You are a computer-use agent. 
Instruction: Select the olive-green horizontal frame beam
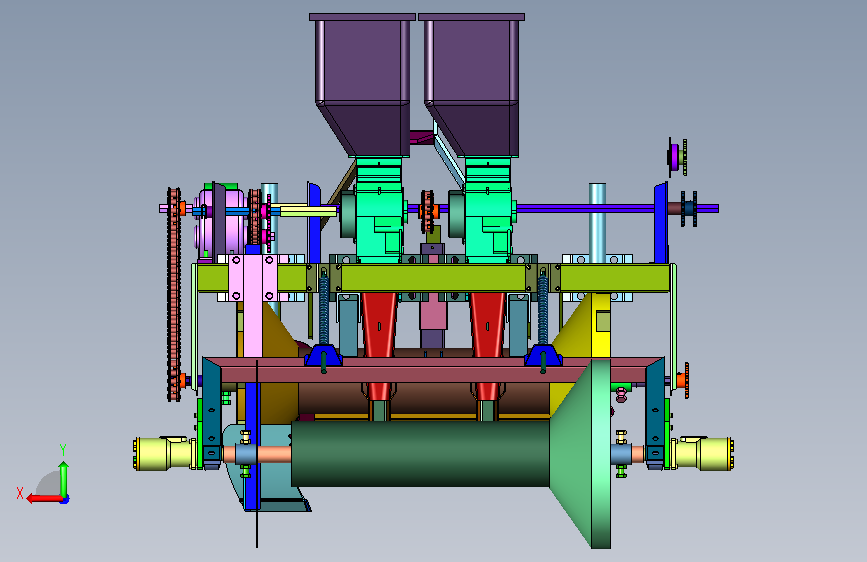tap(434, 278)
